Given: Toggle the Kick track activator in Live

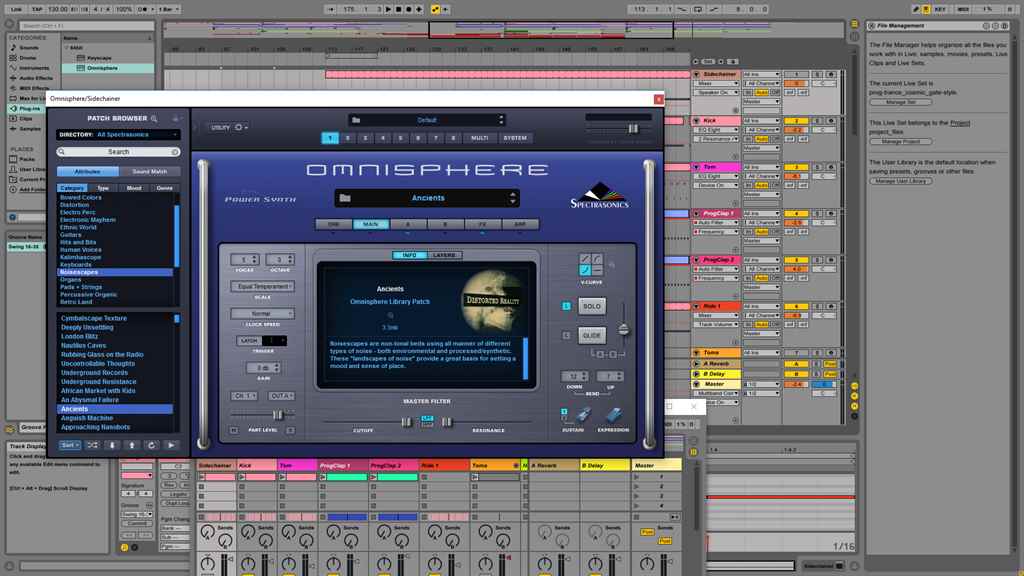Looking at the screenshot, I should pyautogui.click(x=796, y=121).
